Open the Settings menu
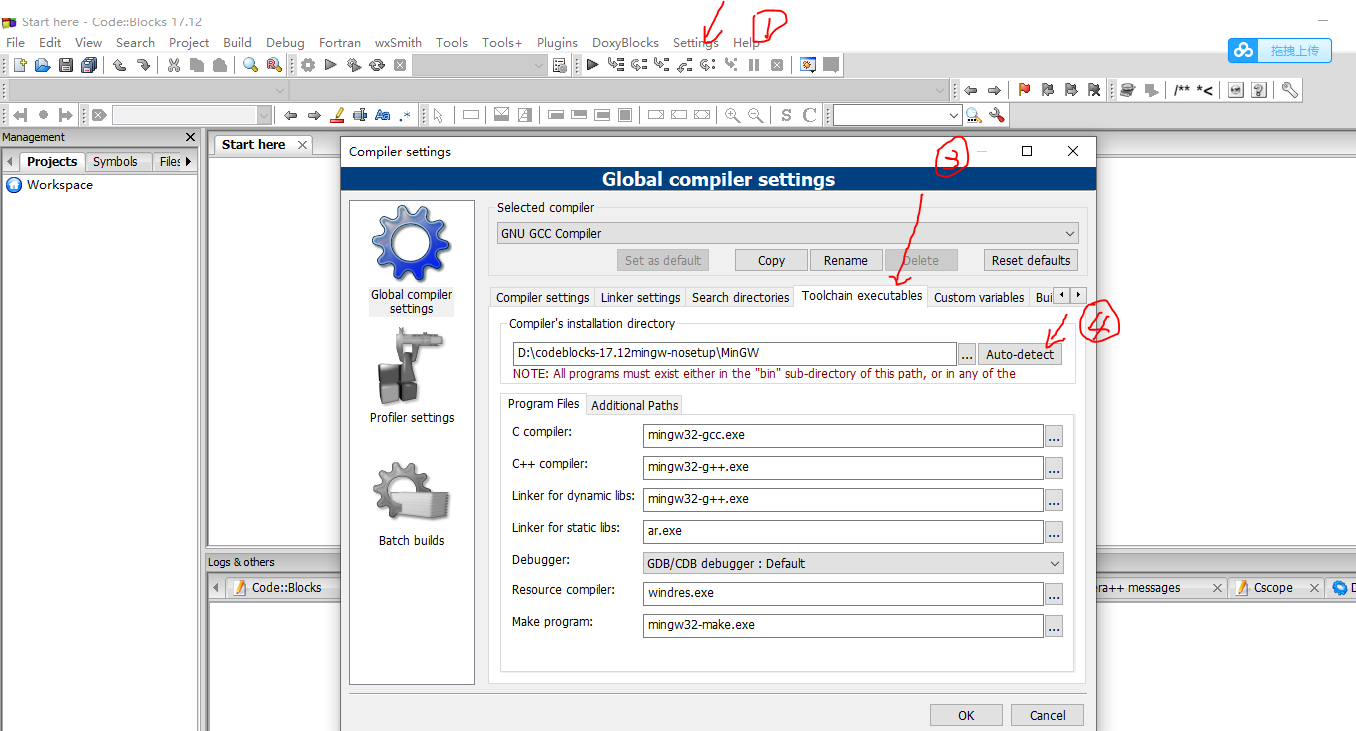Image resolution: width=1356 pixels, height=731 pixels. coord(695,42)
